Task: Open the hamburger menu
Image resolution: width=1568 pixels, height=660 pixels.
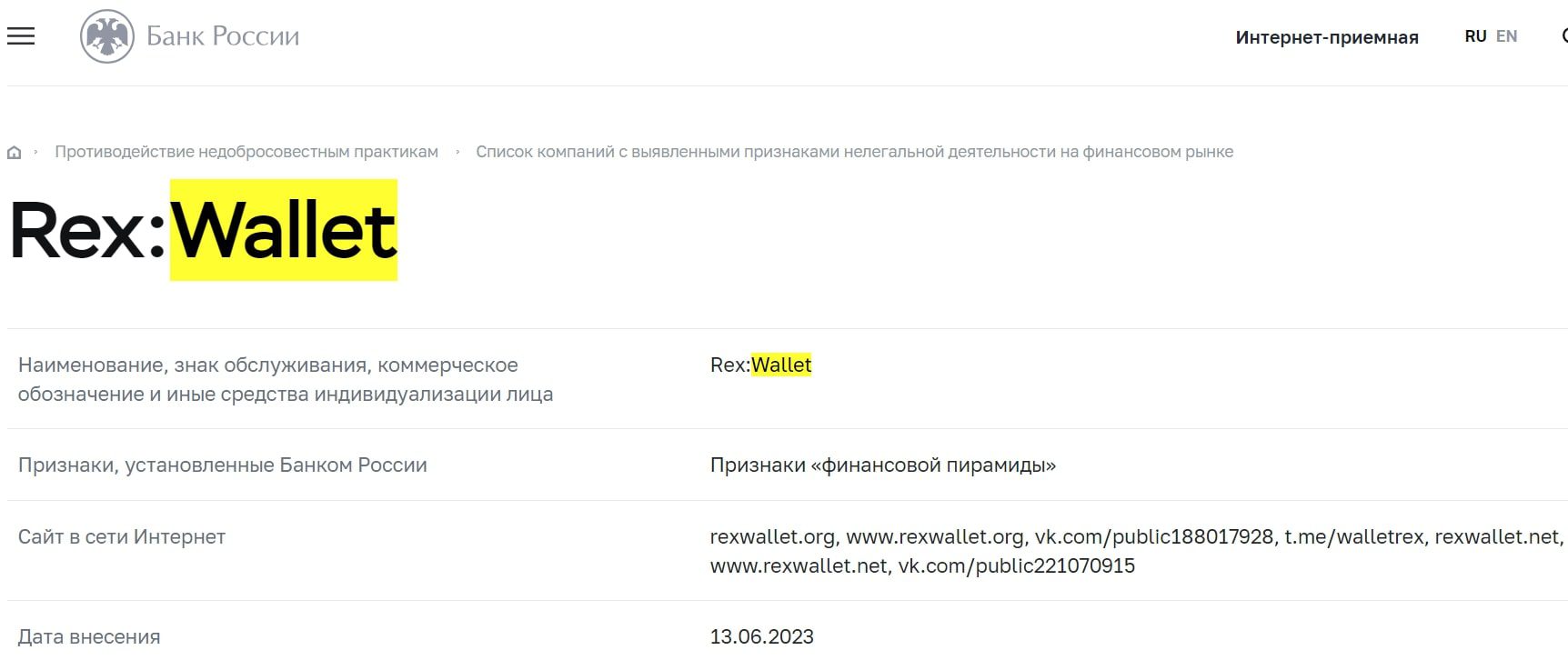Action: pos(21,36)
